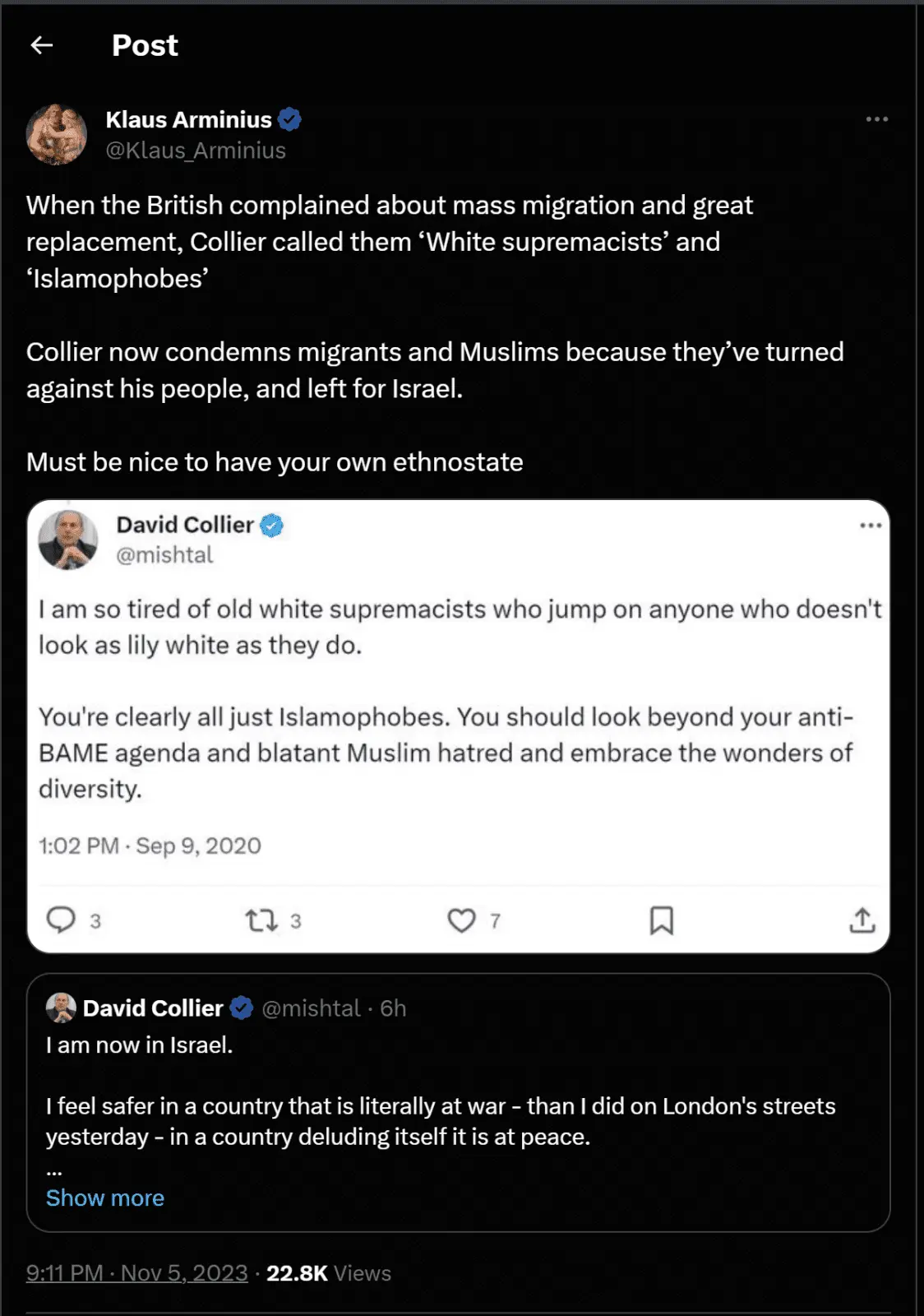Click Klaus Arminius verified badge
Viewport: 924px width, 1316px height.
pyautogui.click(x=289, y=120)
